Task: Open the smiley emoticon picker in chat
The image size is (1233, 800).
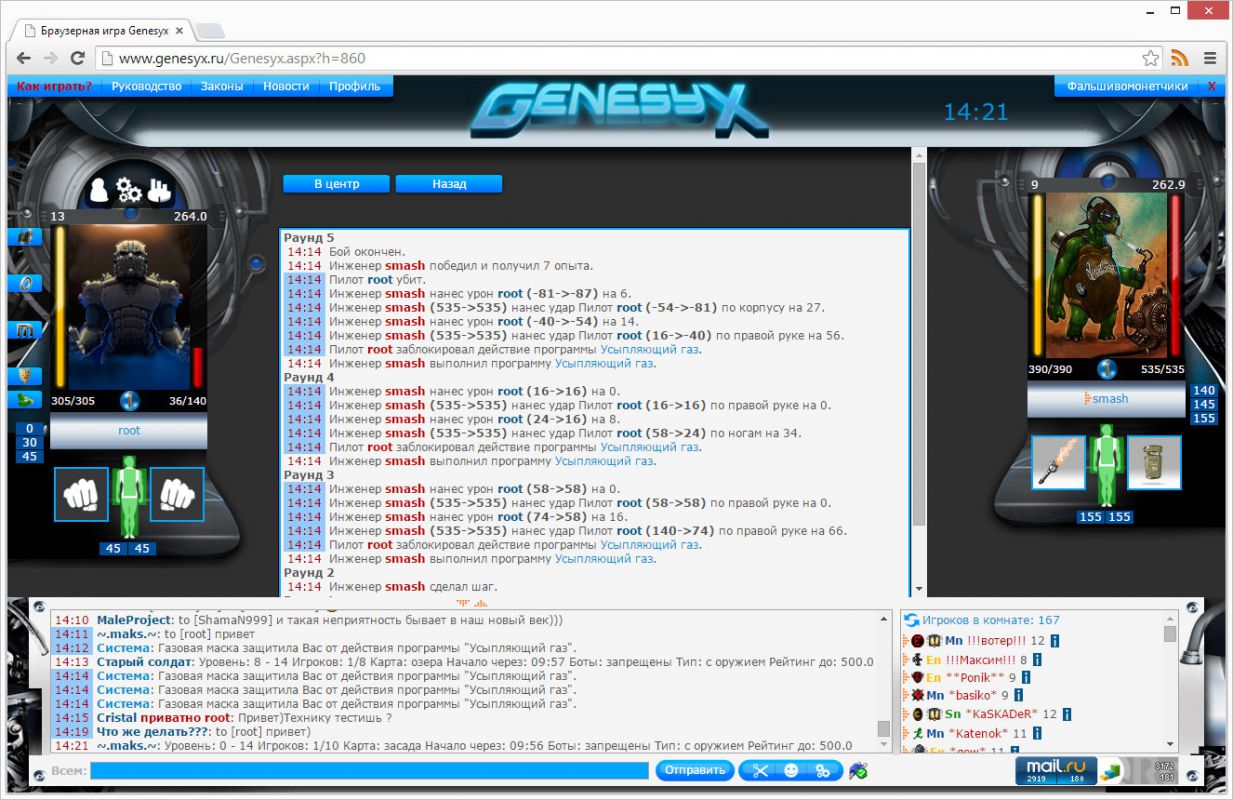Action: pyautogui.click(x=791, y=770)
